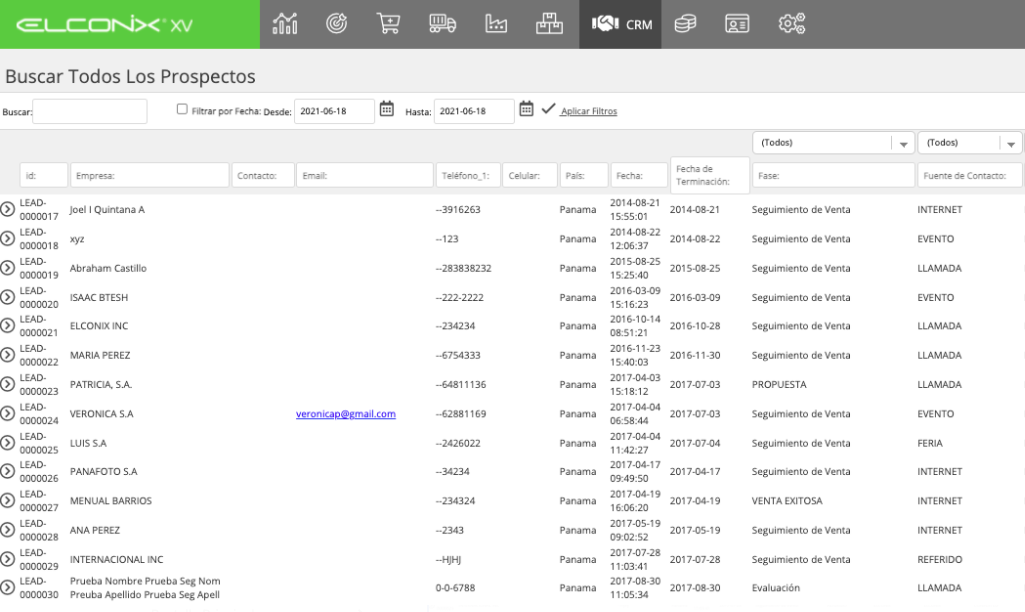Open the Desde date calendar picker
This screenshot has width=1025, height=612.
coord(387,109)
